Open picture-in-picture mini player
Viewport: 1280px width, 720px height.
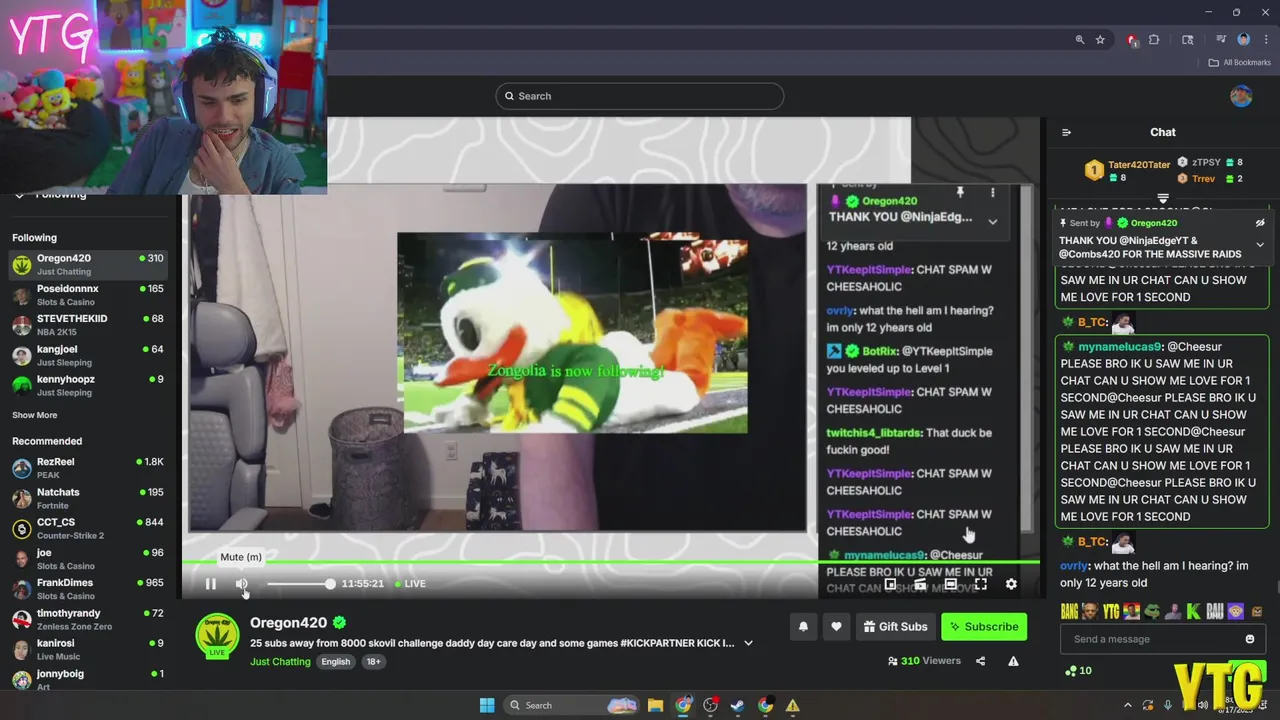coord(890,584)
